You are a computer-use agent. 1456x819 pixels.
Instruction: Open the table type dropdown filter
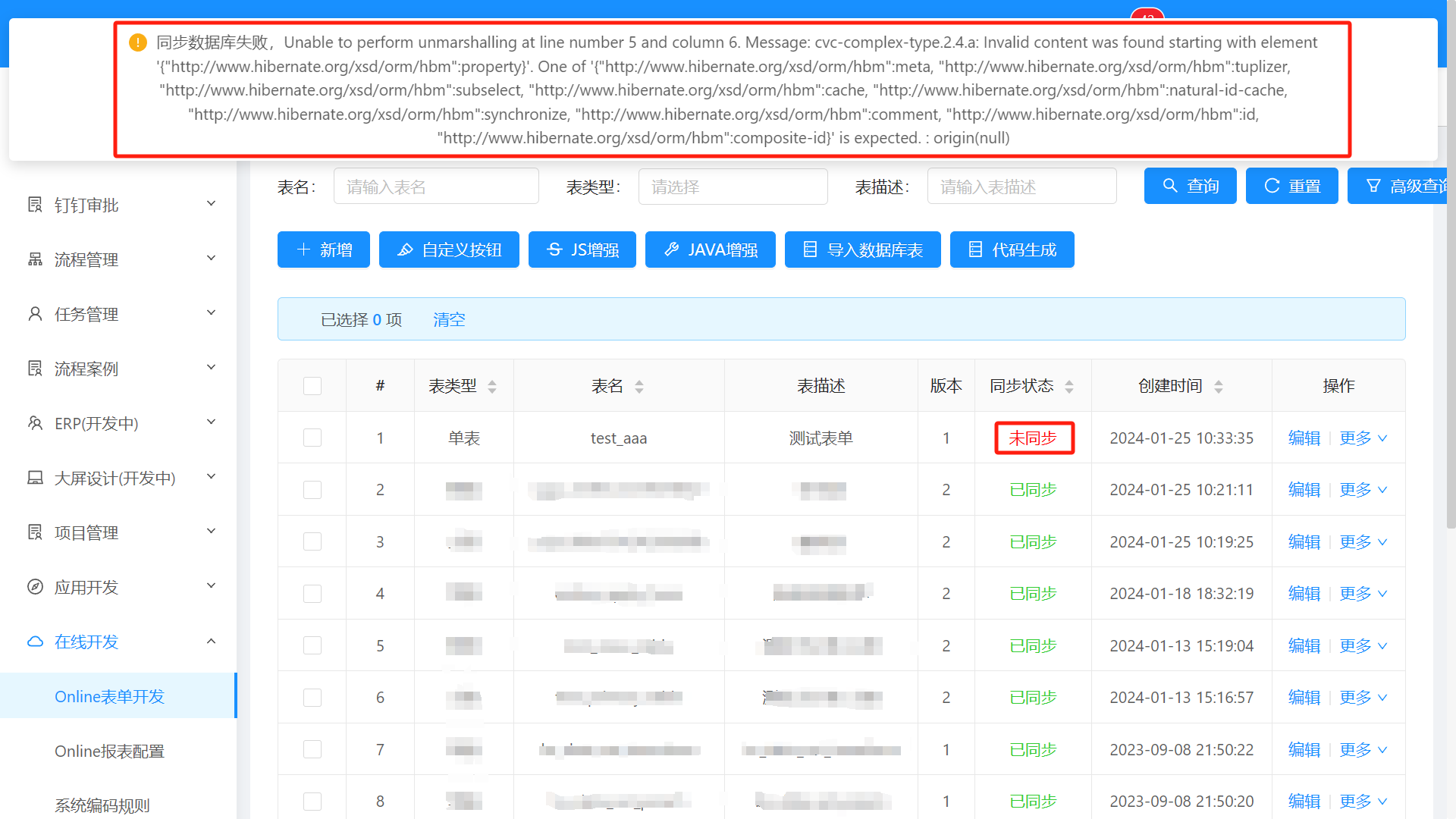733,187
